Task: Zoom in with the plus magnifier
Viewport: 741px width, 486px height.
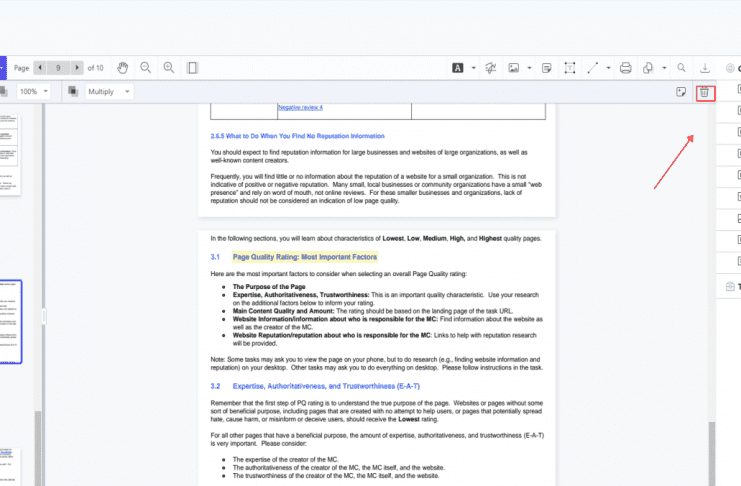Action: (x=169, y=68)
